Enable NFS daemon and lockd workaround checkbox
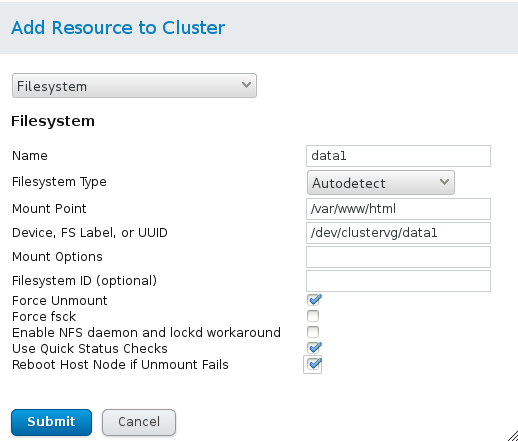 [x=313, y=332]
